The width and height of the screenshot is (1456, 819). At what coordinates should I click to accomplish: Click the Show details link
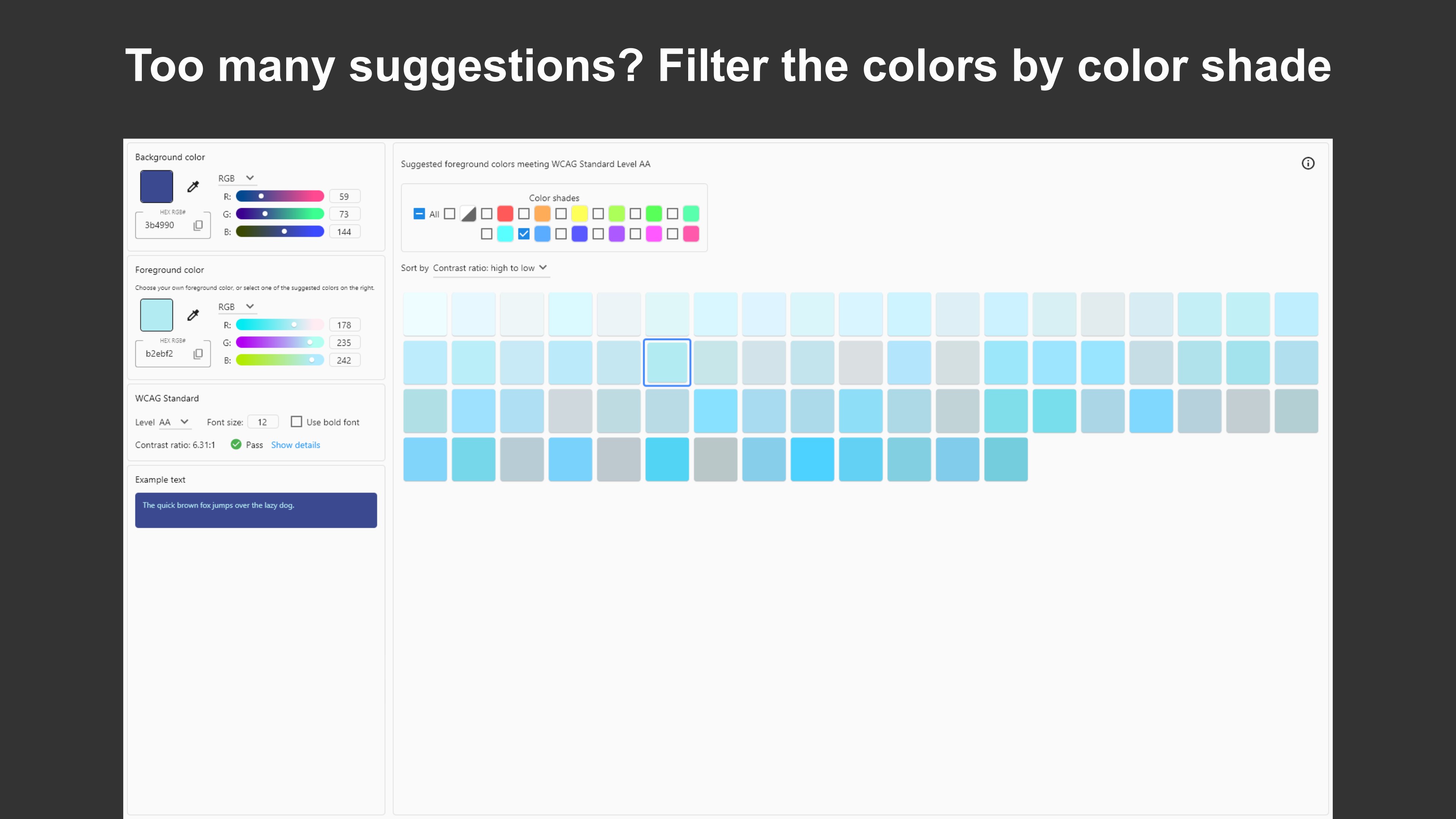296,445
